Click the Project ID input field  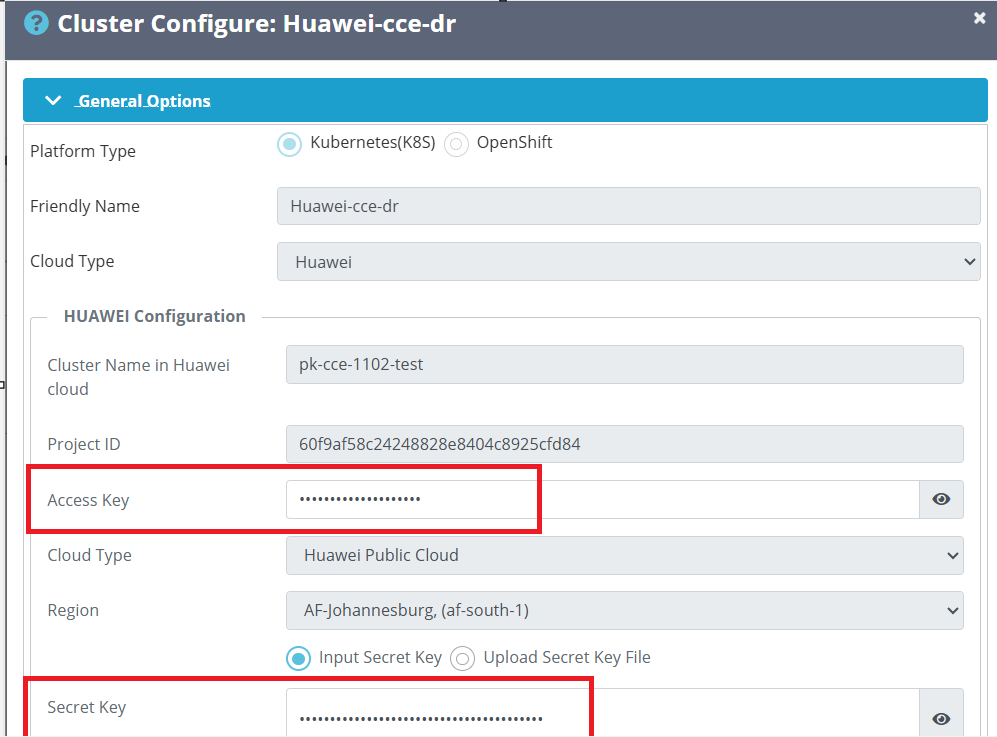624,444
